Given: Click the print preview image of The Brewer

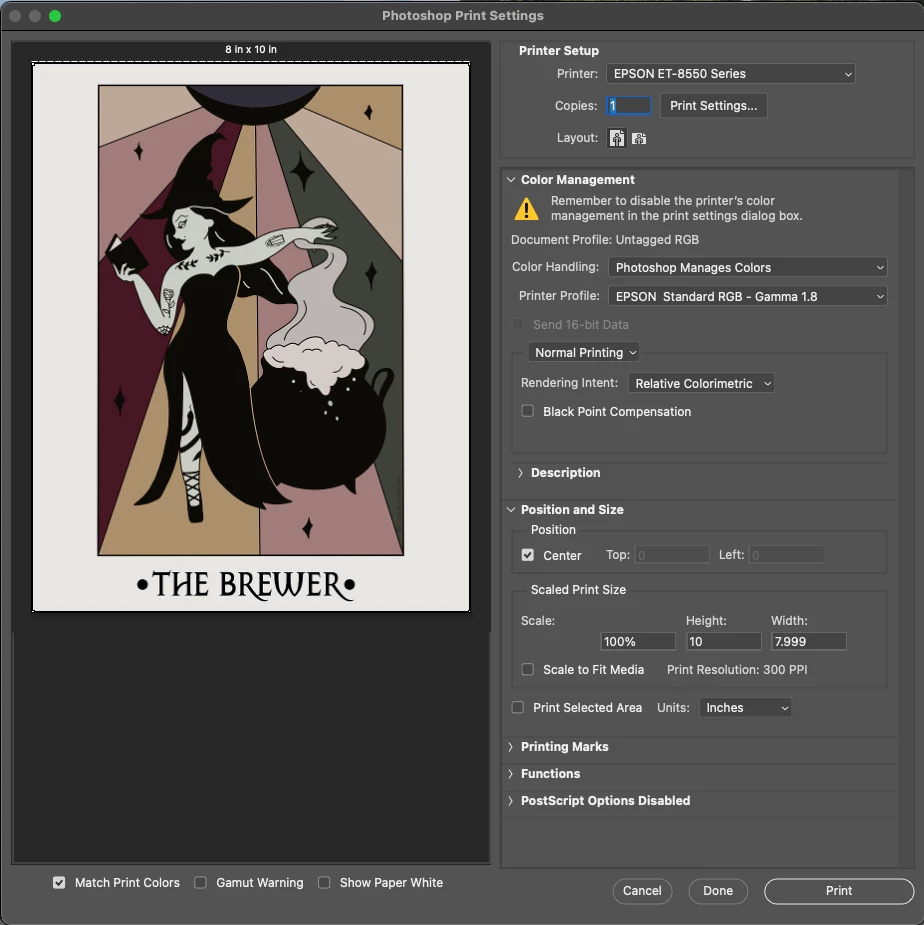Looking at the screenshot, I should [x=251, y=337].
